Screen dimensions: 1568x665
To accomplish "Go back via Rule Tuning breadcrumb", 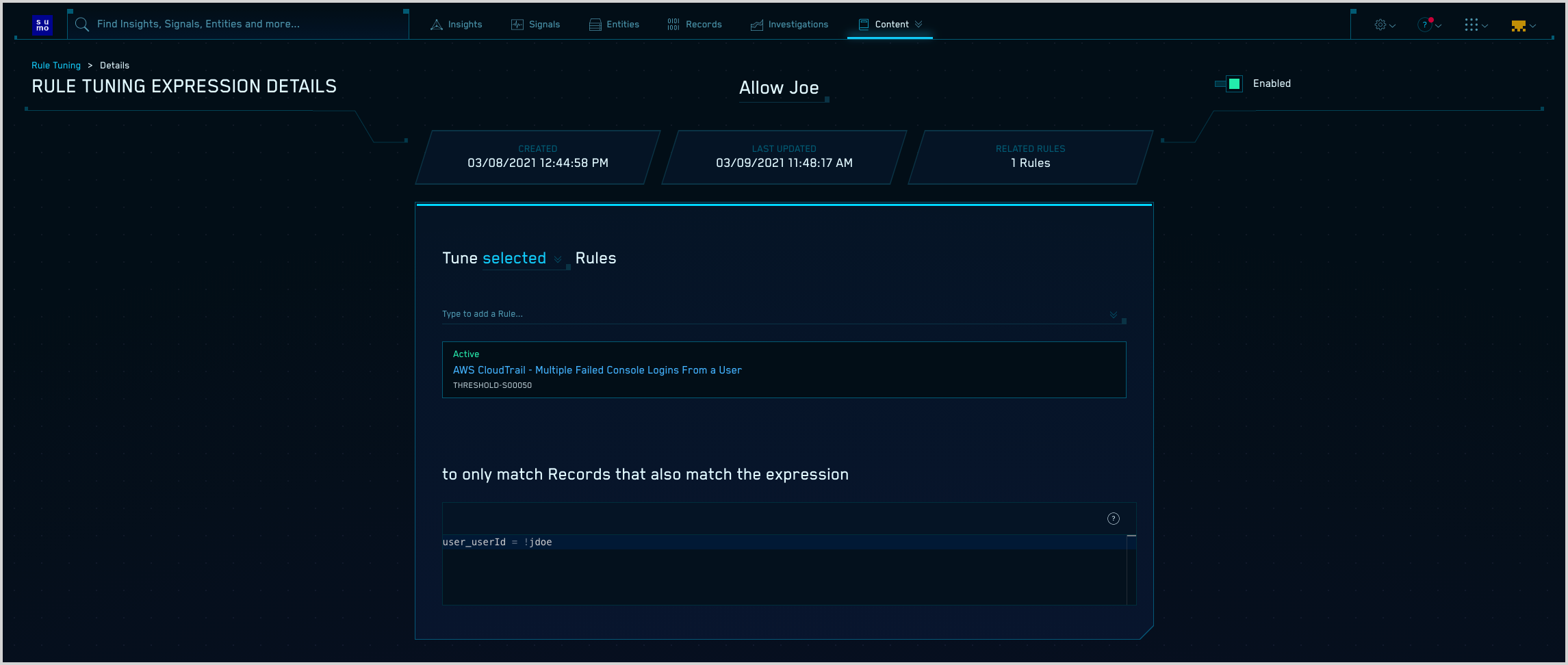I will (x=56, y=66).
